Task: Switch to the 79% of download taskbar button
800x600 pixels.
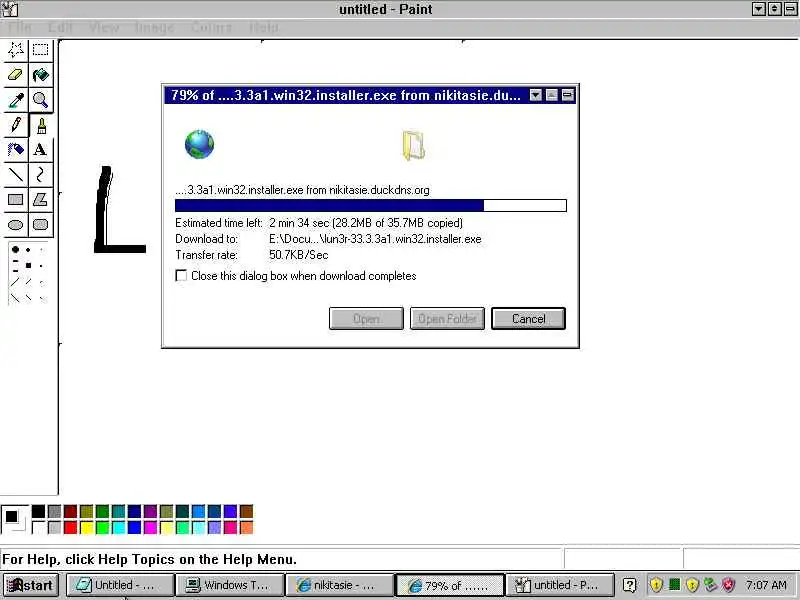Action: (x=450, y=585)
